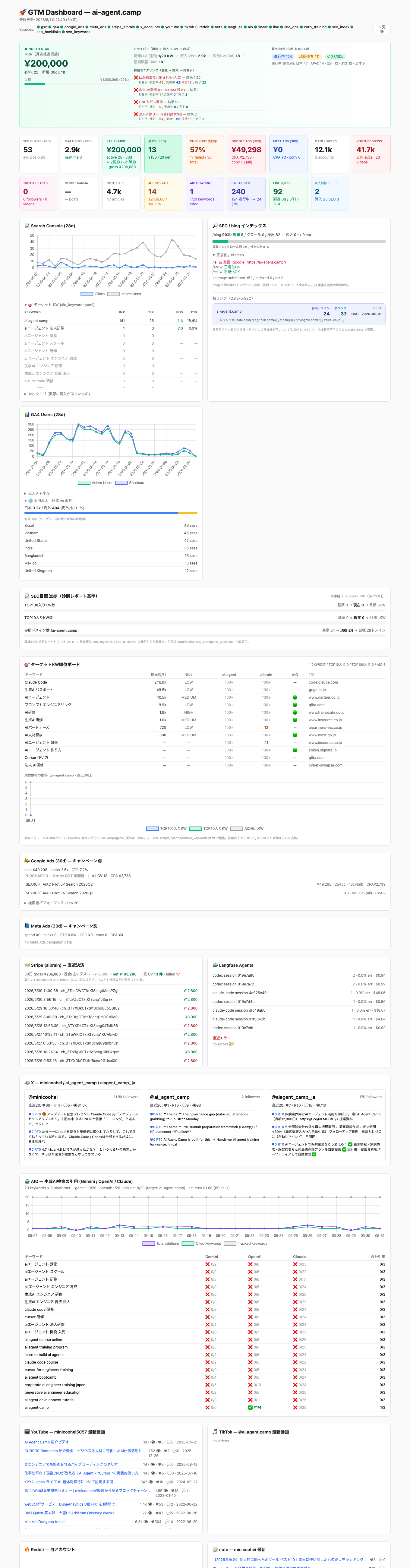Screen dimensions: 410x1568
Task: Click the GOOGLE ADS (30D) ¥49,298 card
Action: tap(246, 154)
